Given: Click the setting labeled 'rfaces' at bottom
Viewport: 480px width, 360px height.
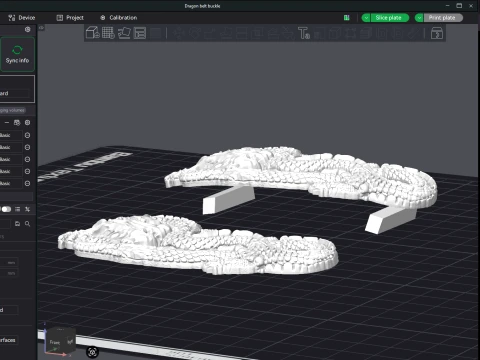Looking at the screenshot, I should 8,340.
